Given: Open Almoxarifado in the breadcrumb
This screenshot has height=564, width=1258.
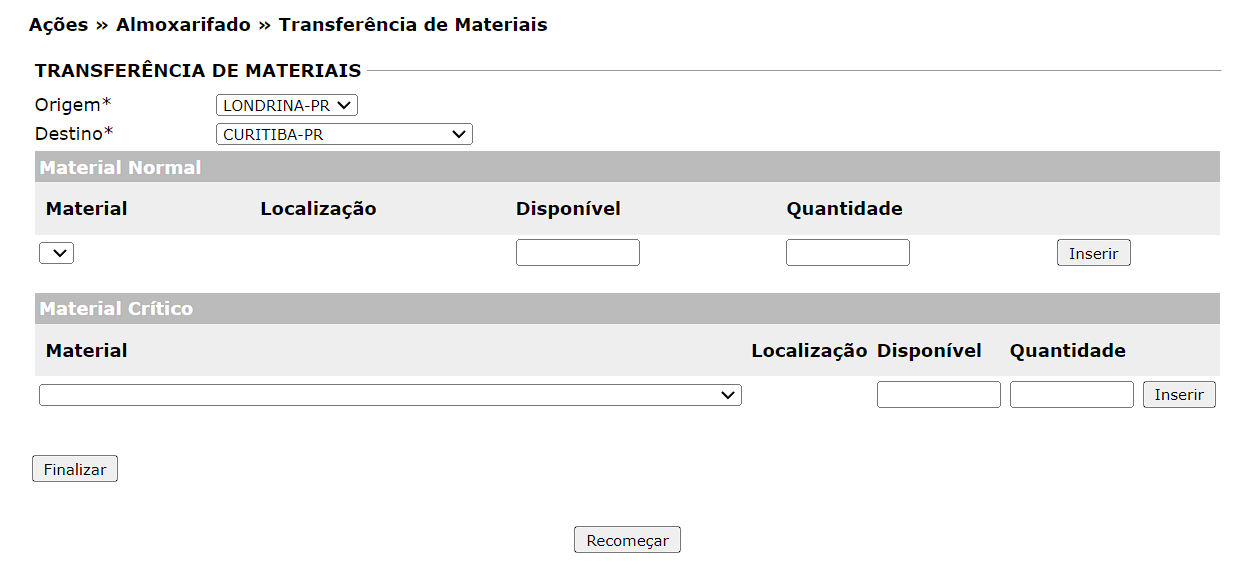Looking at the screenshot, I should pyautogui.click(x=183, y=25).
